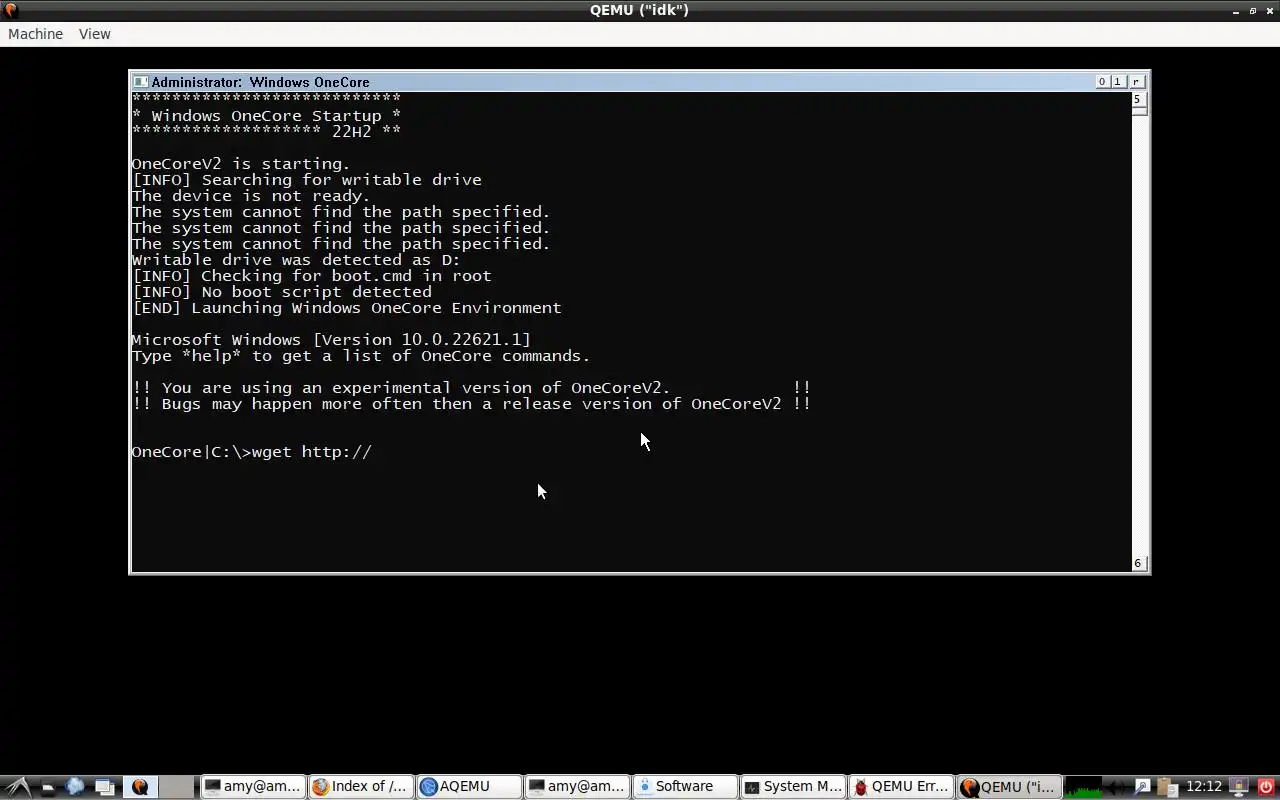Click 'Type *help* to get a list' line
This screenshot has width=1280, height=800.
coord(361,356)
